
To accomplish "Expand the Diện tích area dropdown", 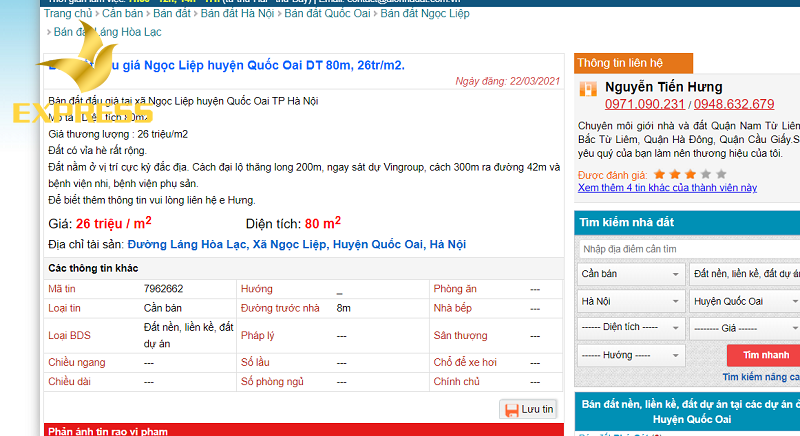I will [630, 327].
